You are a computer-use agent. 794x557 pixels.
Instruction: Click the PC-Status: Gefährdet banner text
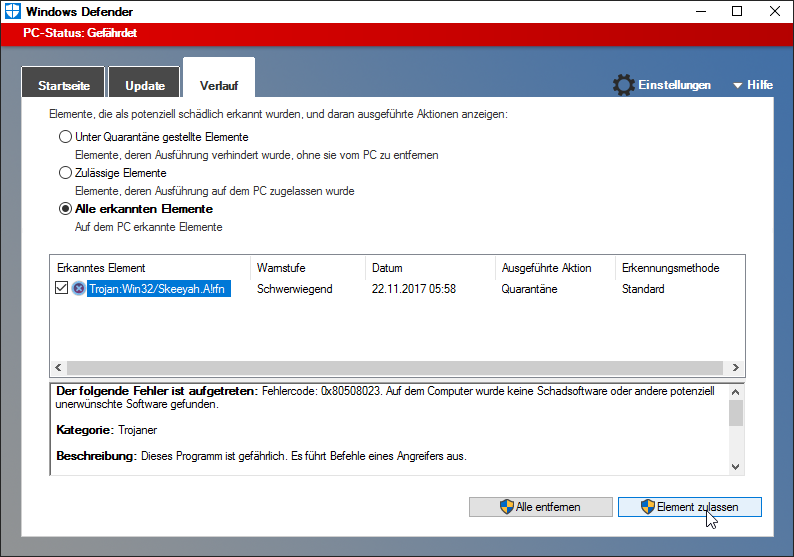point(80,33)
